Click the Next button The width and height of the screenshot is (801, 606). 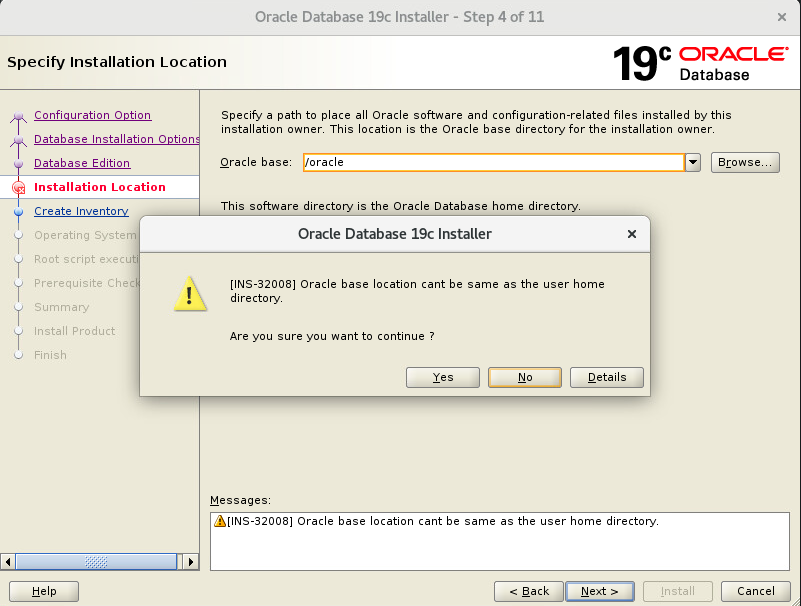600,591
